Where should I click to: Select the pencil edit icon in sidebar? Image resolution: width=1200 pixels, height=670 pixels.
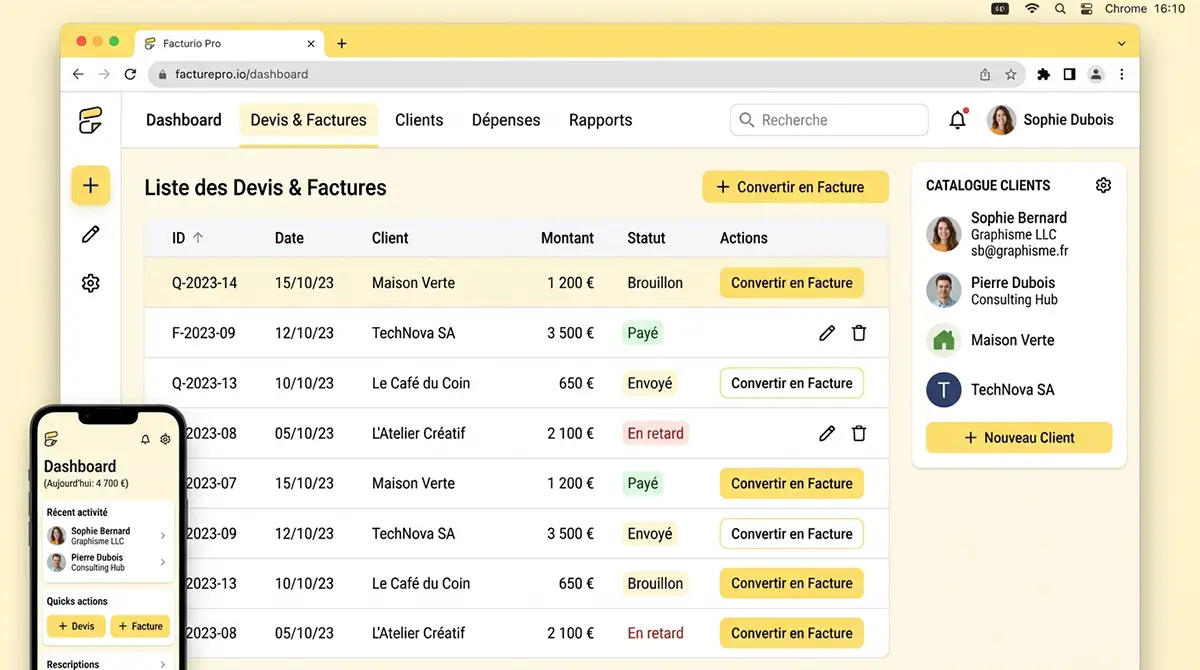(90, 234)
